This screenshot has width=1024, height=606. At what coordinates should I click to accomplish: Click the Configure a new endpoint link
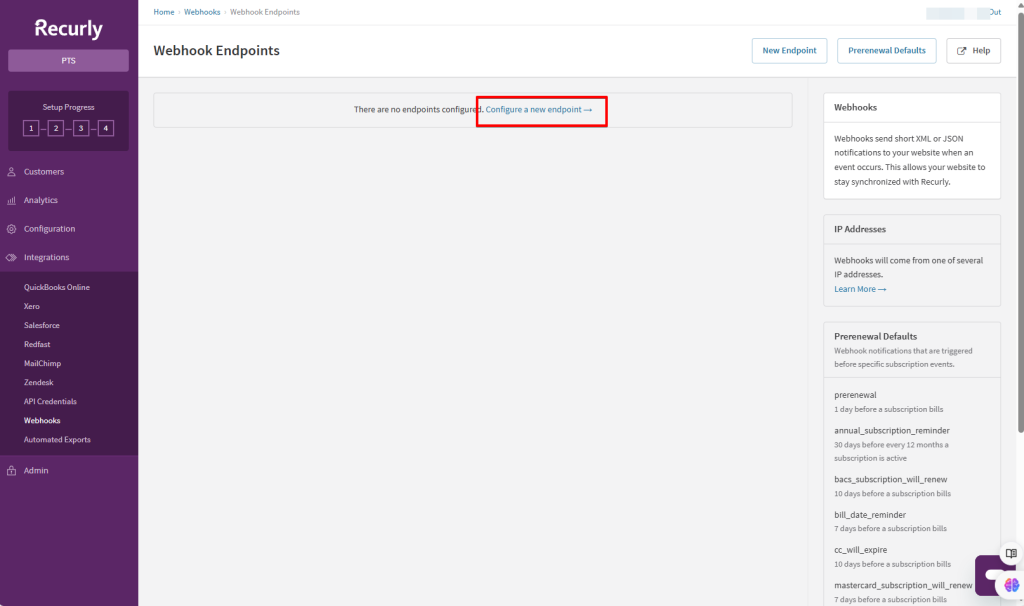tap(539, 109)
